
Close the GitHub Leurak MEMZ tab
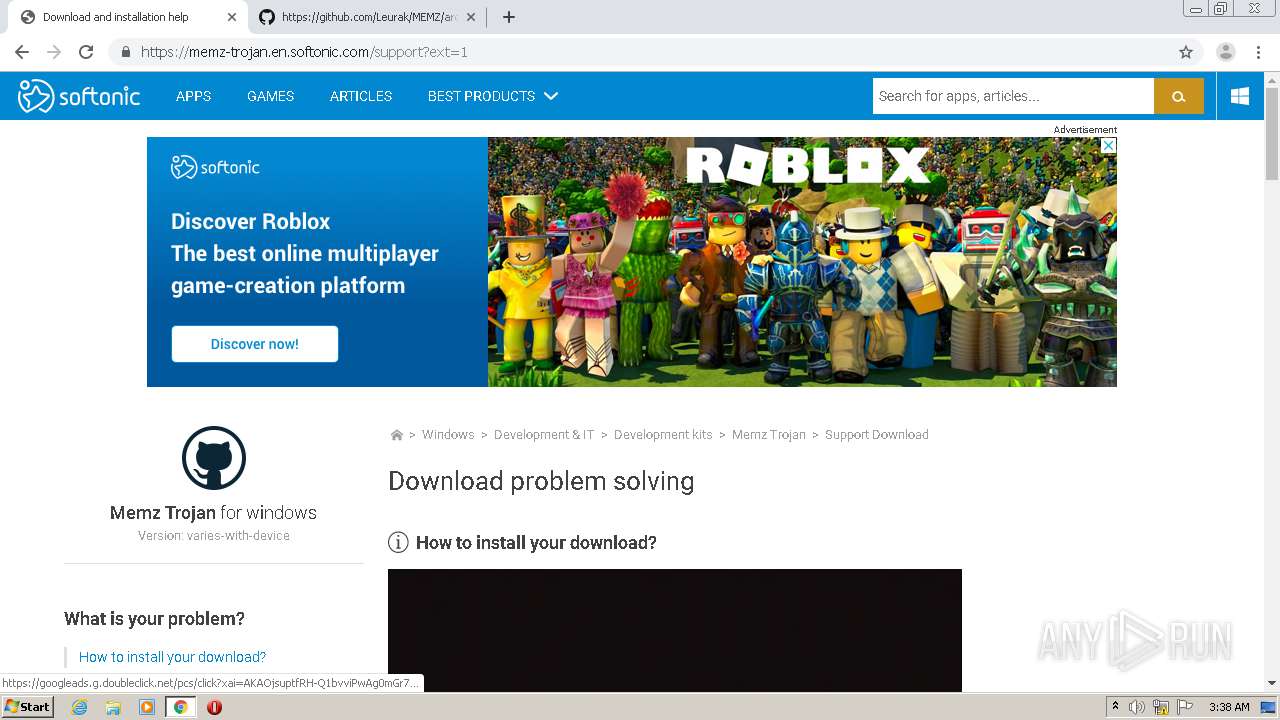pos(471,17)
